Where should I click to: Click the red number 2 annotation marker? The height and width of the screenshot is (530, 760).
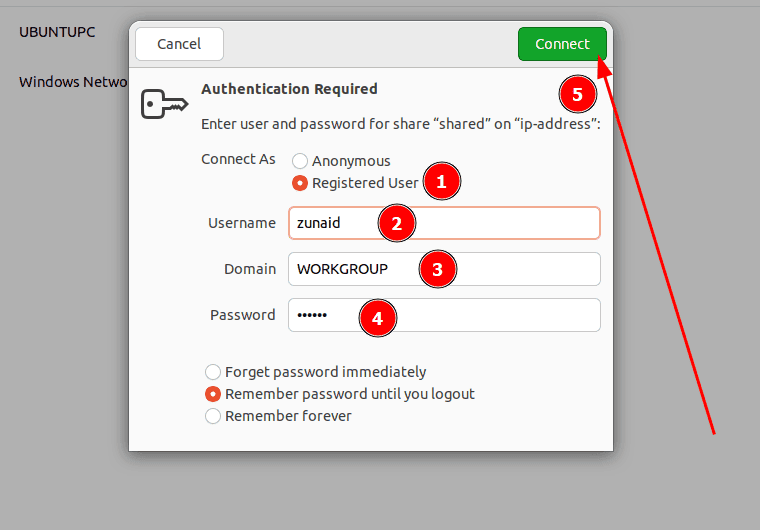click(397, 223)
